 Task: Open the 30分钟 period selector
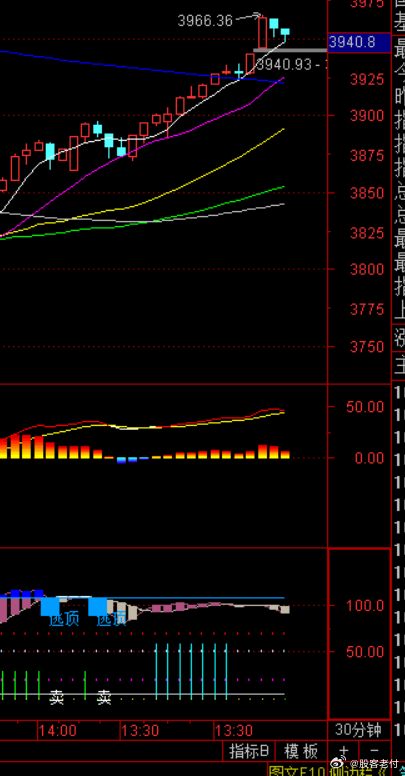[358, 730]
